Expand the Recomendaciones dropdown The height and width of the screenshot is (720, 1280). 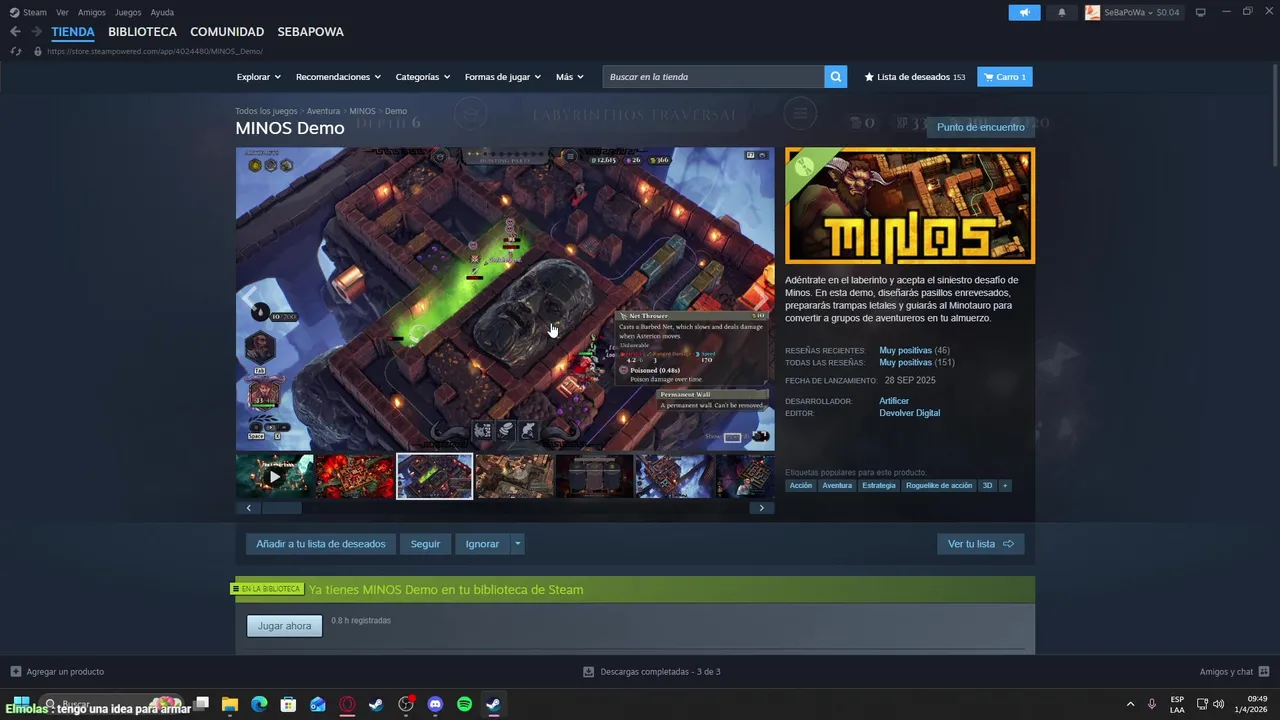[x=338, y=77]
